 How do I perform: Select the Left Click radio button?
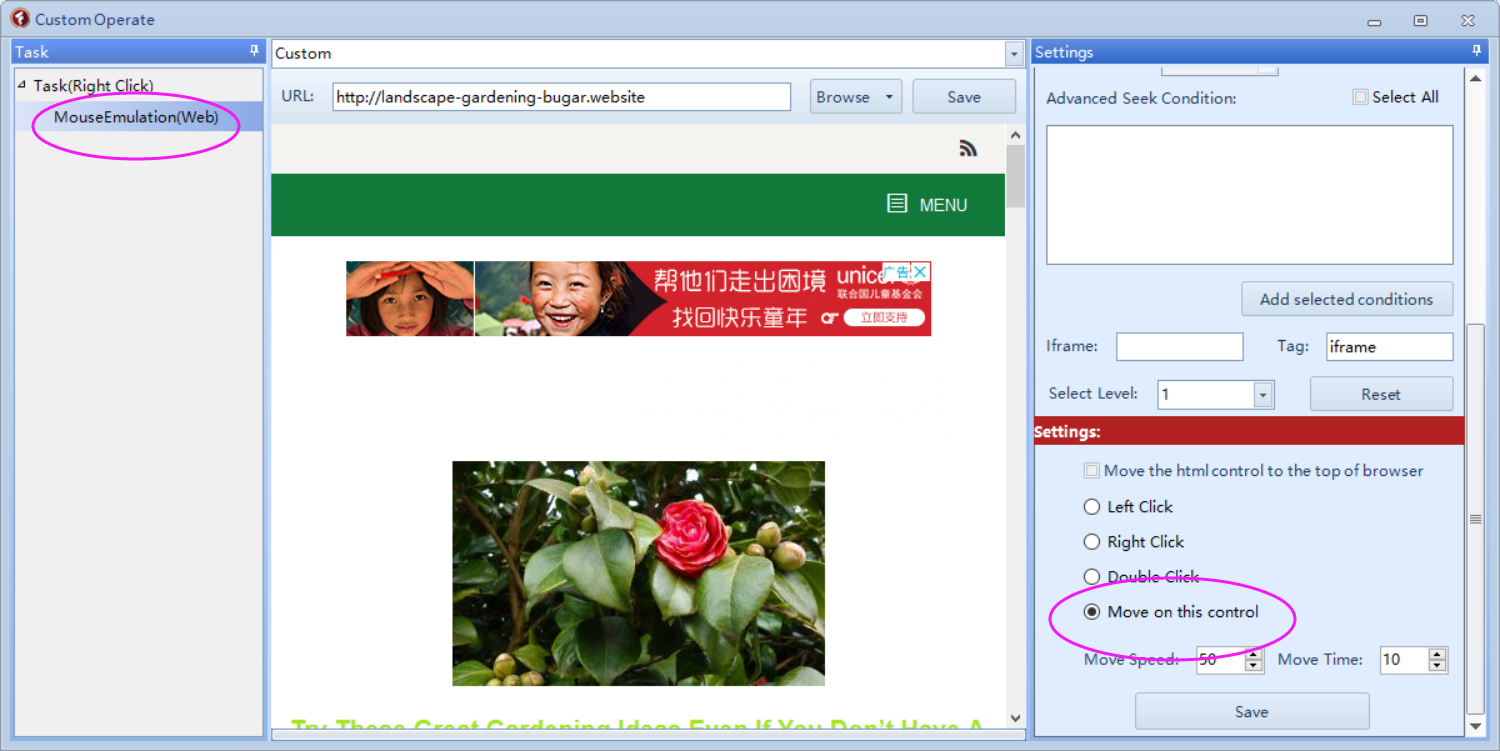pos(1092,507)
